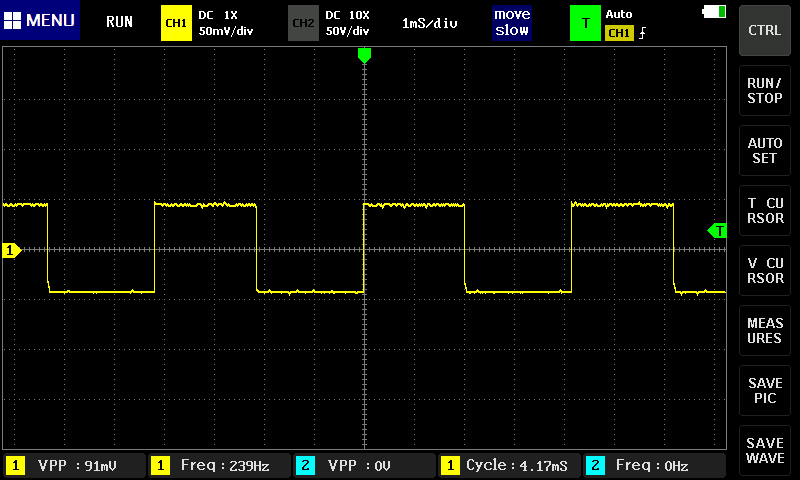Click the RUN status indicator
This screenshot has height=480, width=800.
click(x=119, y=21)
